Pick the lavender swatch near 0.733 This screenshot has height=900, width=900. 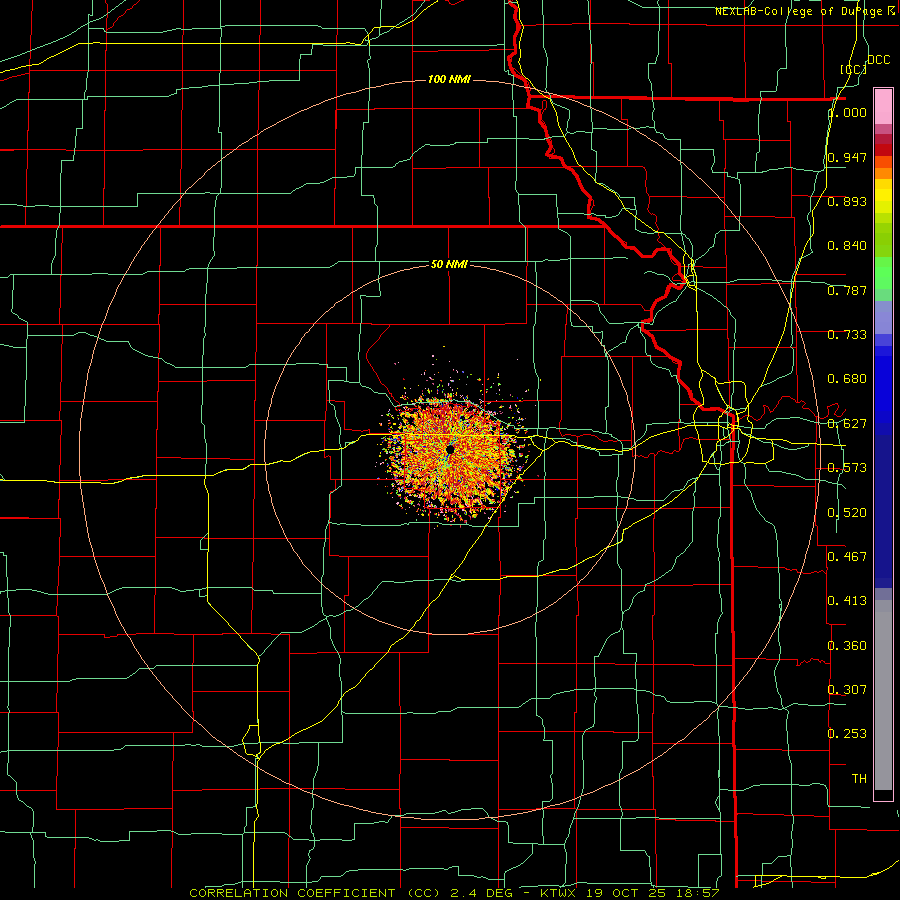pos(883,317)
